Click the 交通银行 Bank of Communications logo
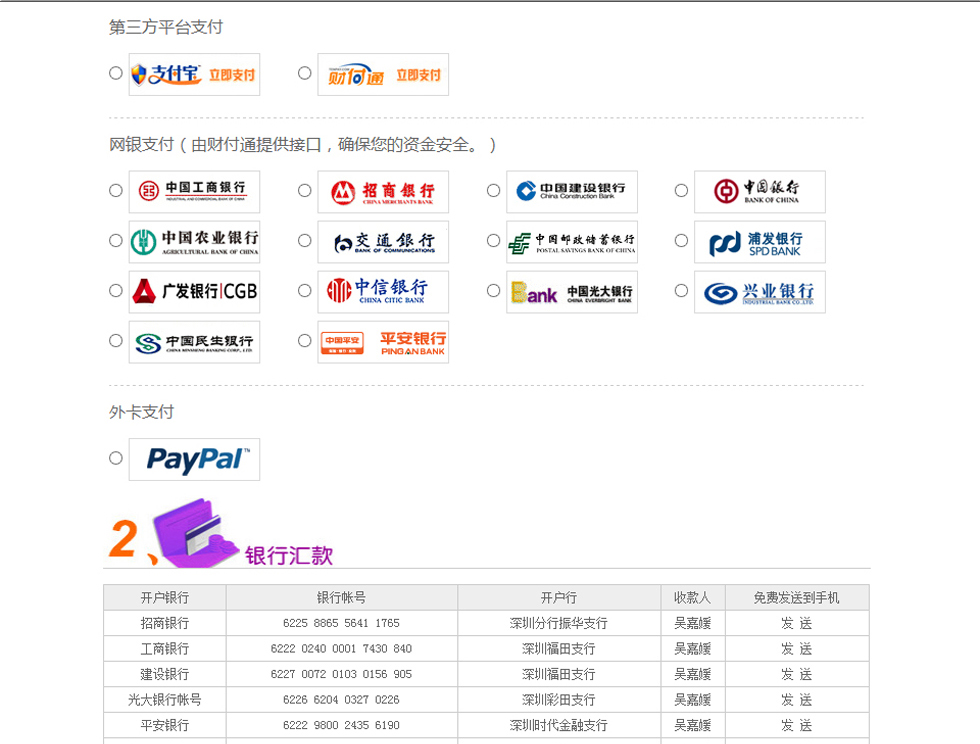The width and height of the screenshot is (980, 744). tap(383, 242)
